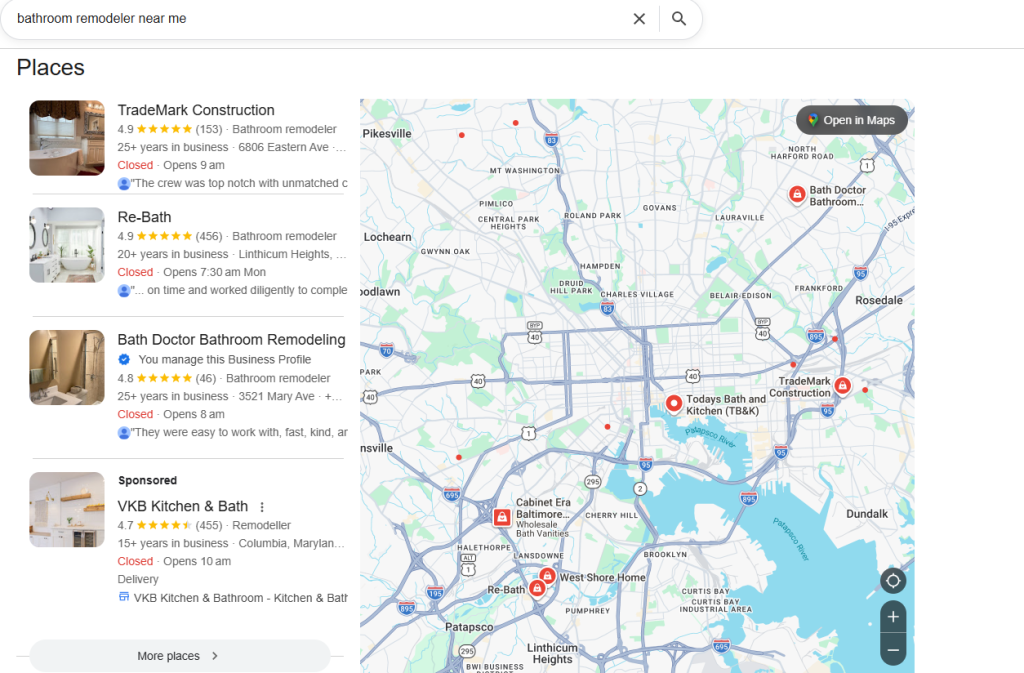The image size is (1024, 673).
Task: Open the TradeMark Construction listing title
Action: click(x=196, y=110)
